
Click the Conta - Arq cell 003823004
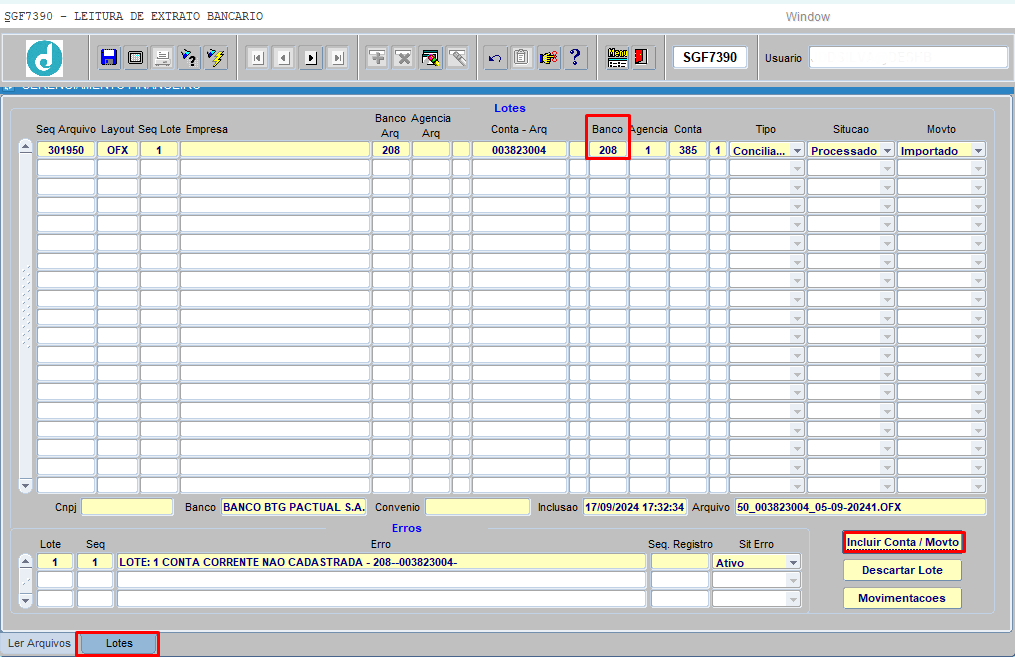[x=519, y=150]
